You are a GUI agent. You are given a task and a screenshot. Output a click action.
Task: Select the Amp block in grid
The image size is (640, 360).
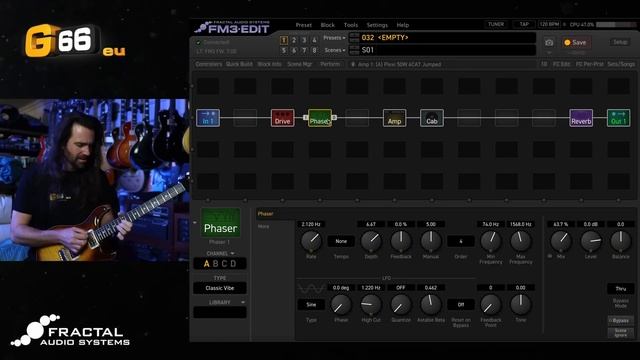(x=394, y=118)
